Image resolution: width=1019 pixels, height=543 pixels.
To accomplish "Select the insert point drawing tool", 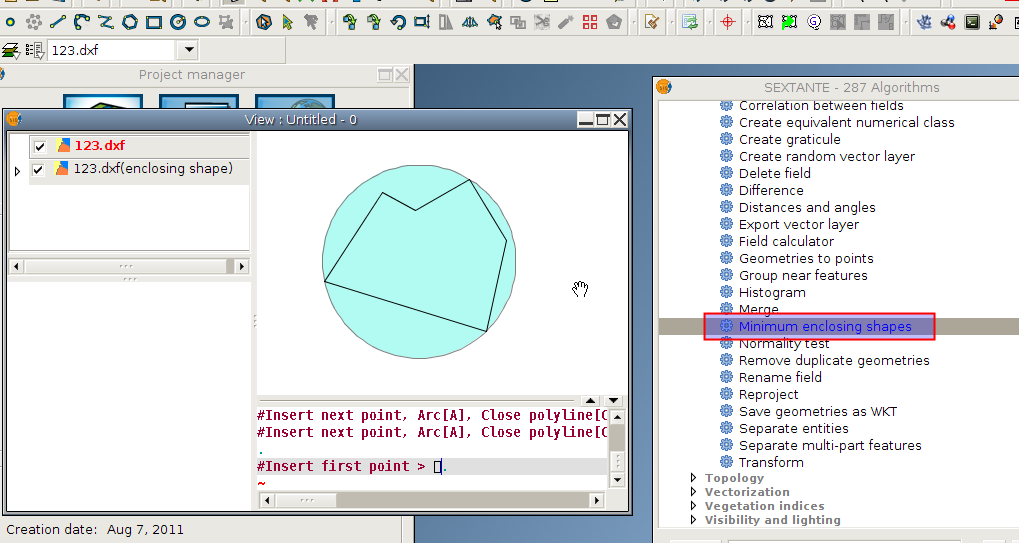I will click(x=10, y=21).
